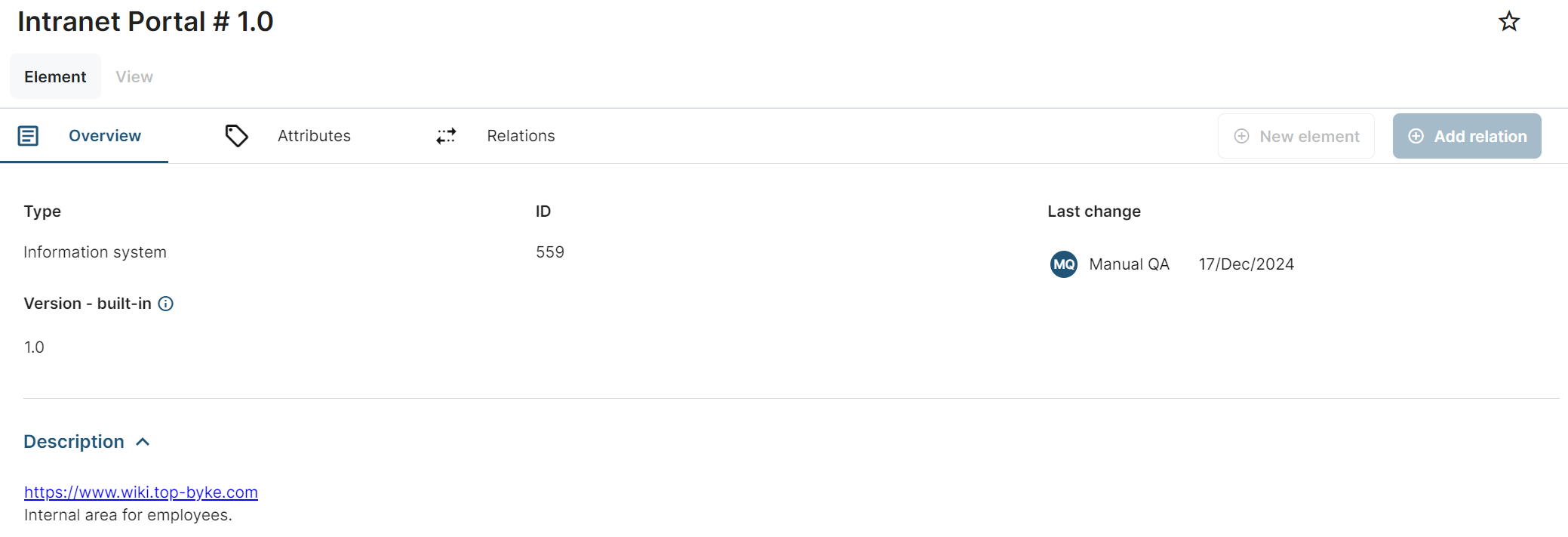Collapse the Description section chevron

click(x=143, y=442)
